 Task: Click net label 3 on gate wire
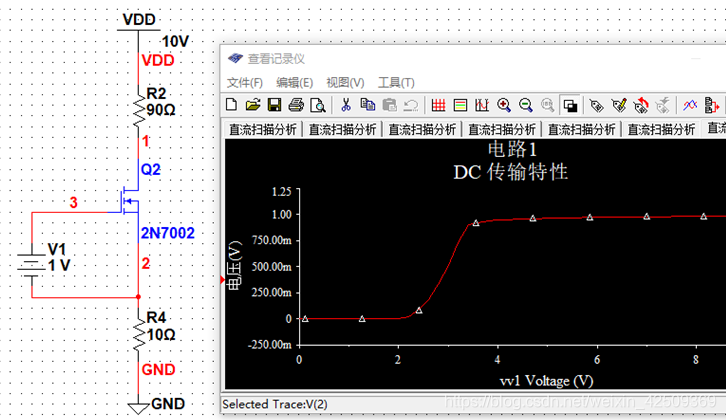click(x=73, y=202)
